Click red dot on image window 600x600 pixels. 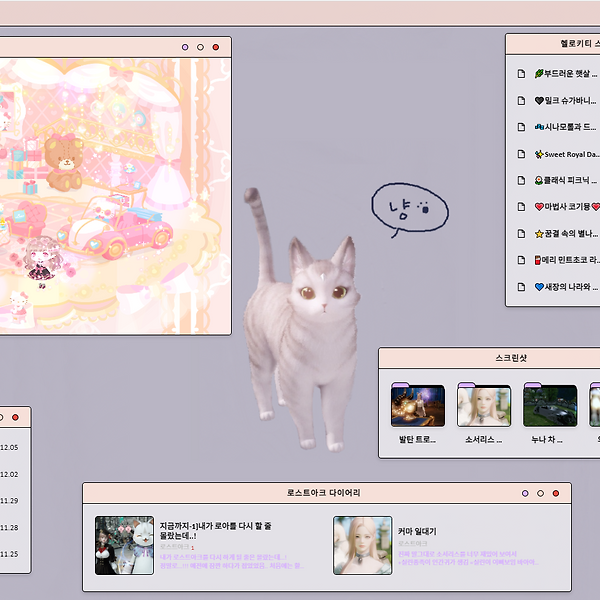pos(216,47)
